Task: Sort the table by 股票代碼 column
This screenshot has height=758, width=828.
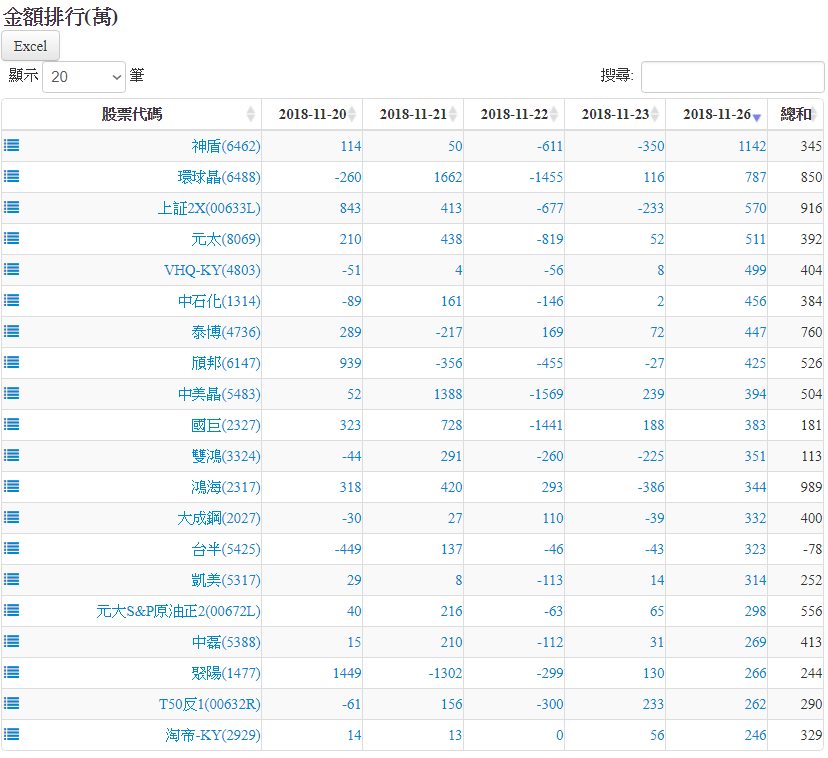Action: coord(131,114)
